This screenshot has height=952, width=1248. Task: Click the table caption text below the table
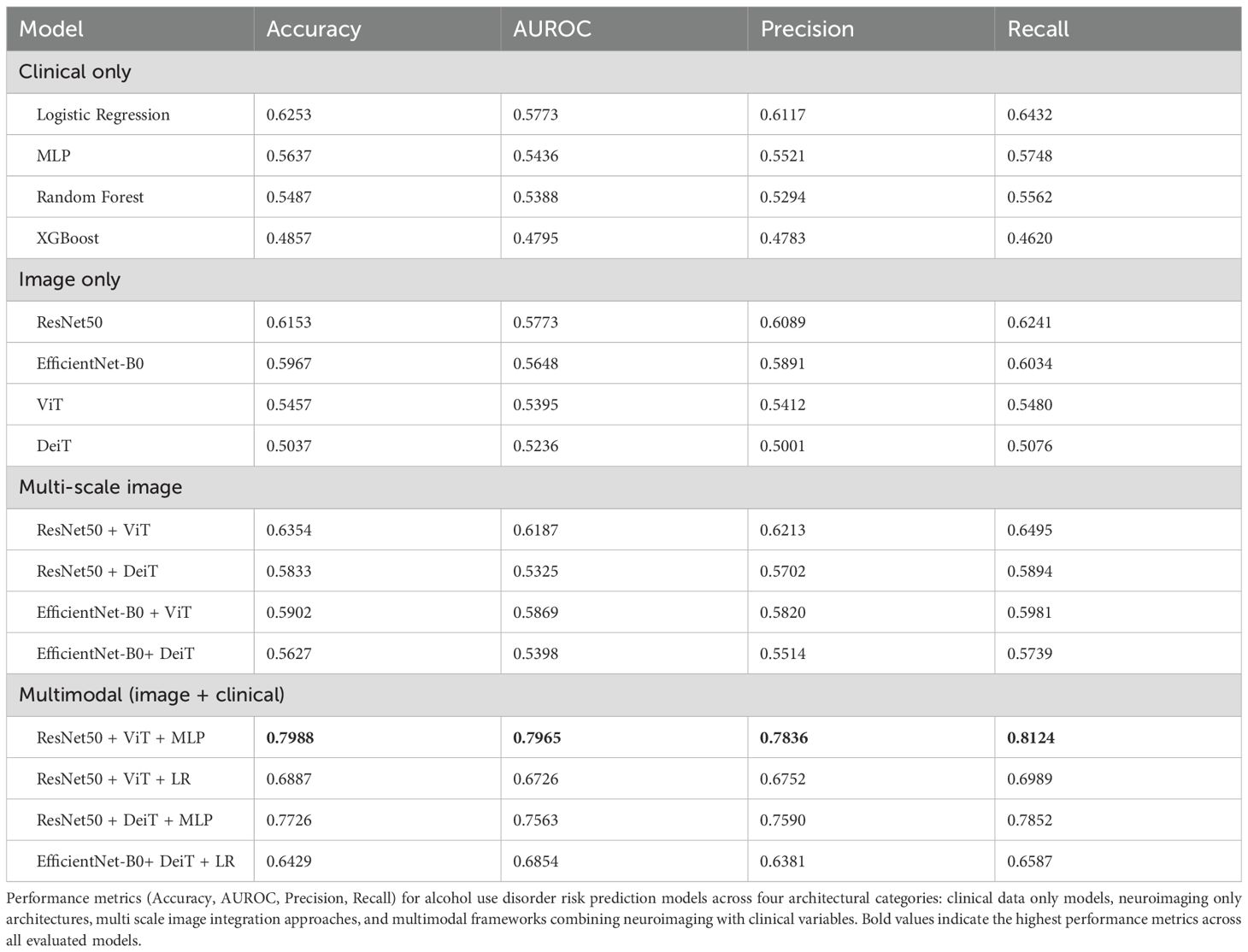pyautogui.click(x=623, y=919)
